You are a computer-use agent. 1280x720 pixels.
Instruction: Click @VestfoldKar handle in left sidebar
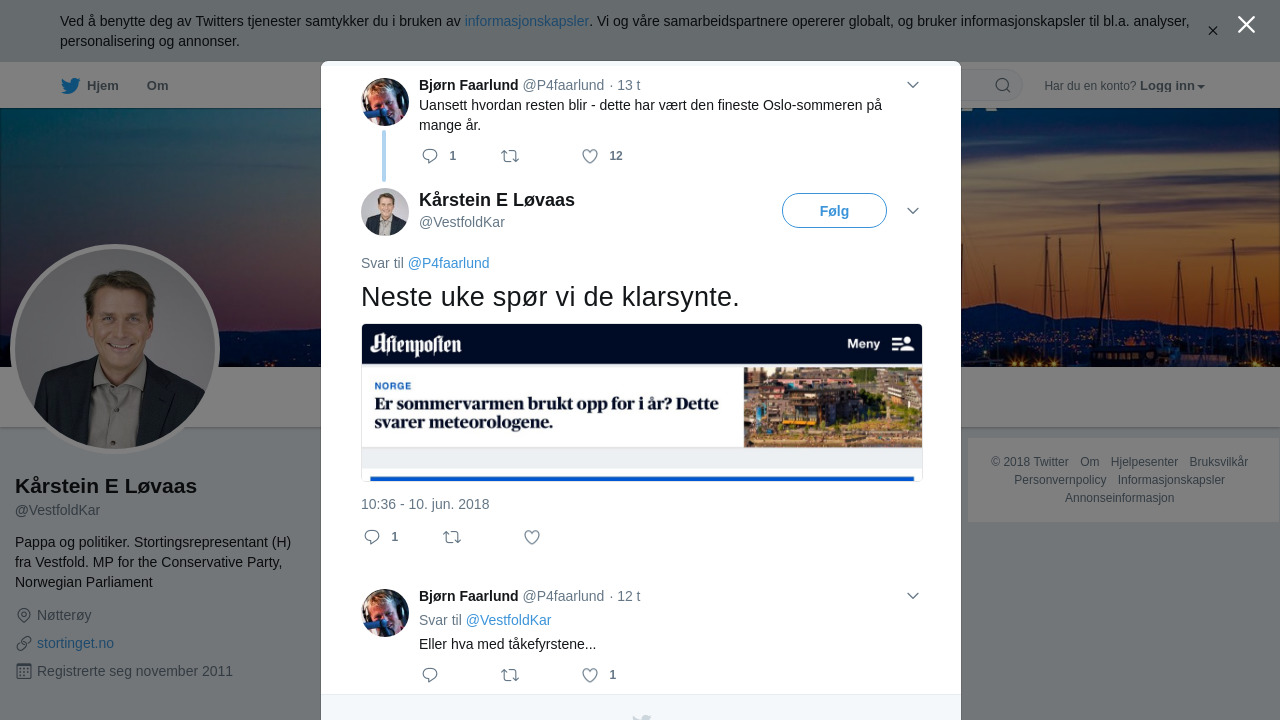pos(57,510)
